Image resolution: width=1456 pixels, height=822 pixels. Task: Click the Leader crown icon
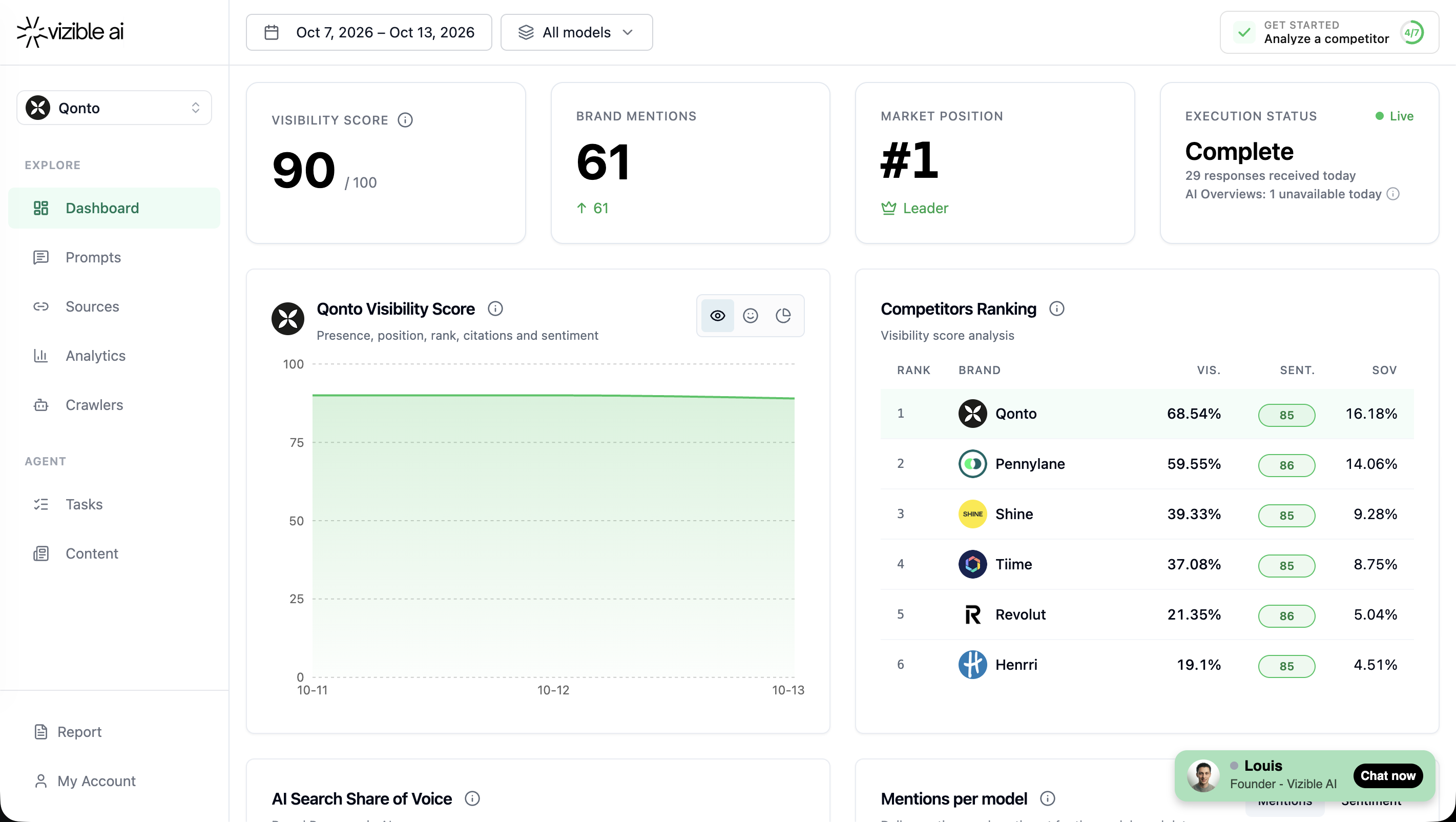click(888, 208)
